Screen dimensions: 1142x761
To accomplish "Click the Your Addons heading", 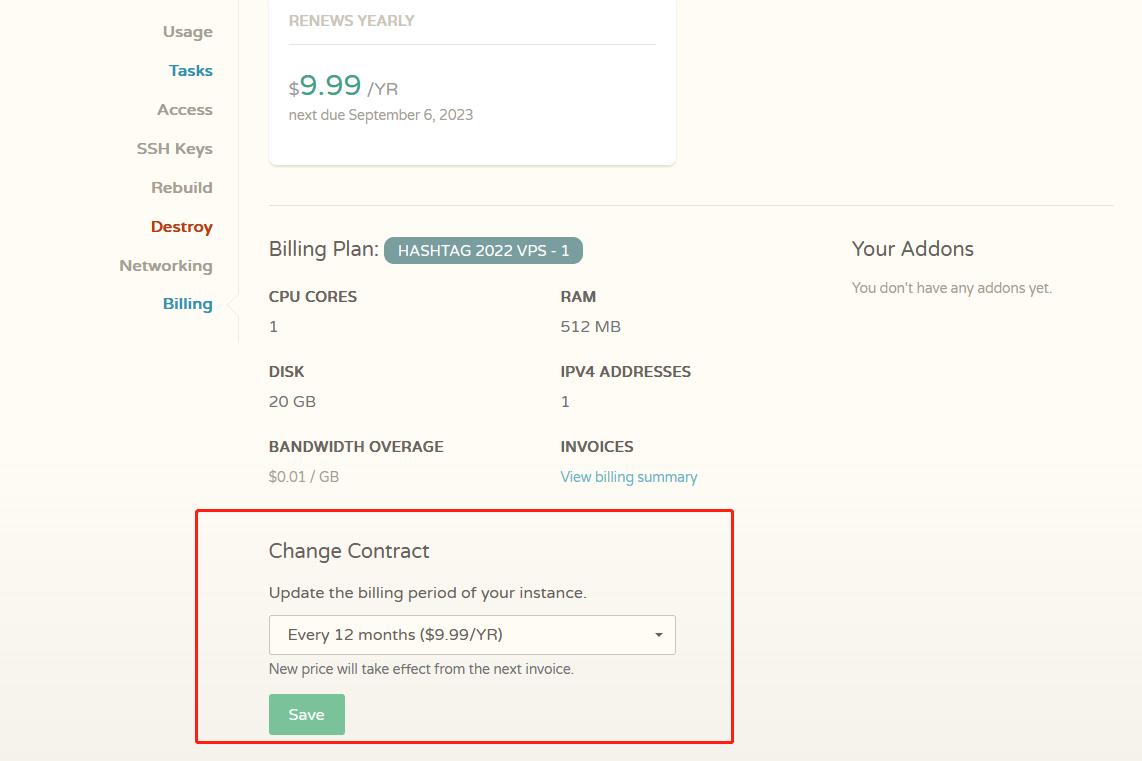I will (912, 249).
